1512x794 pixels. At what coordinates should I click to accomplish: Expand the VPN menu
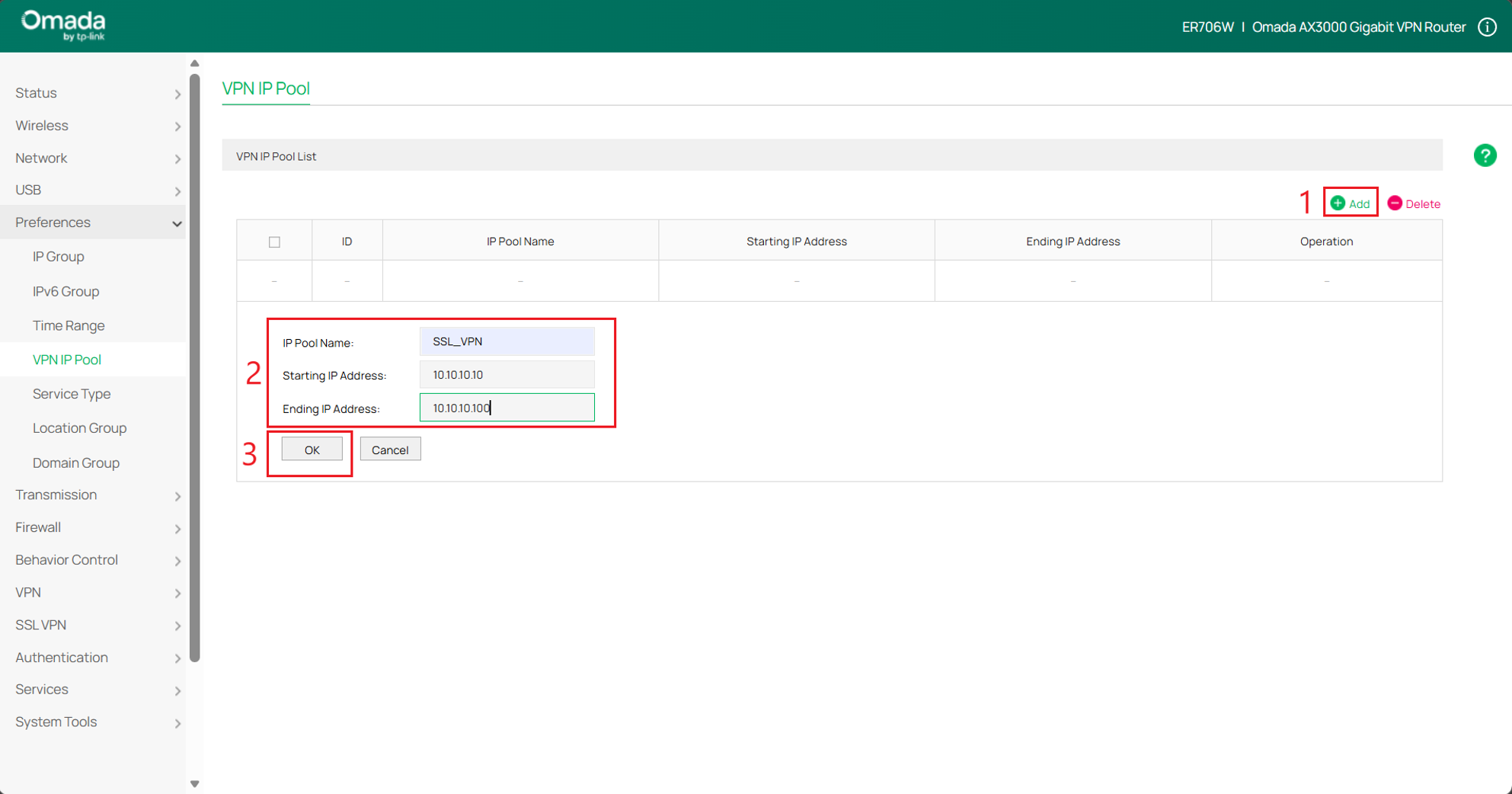click(93, 592)
